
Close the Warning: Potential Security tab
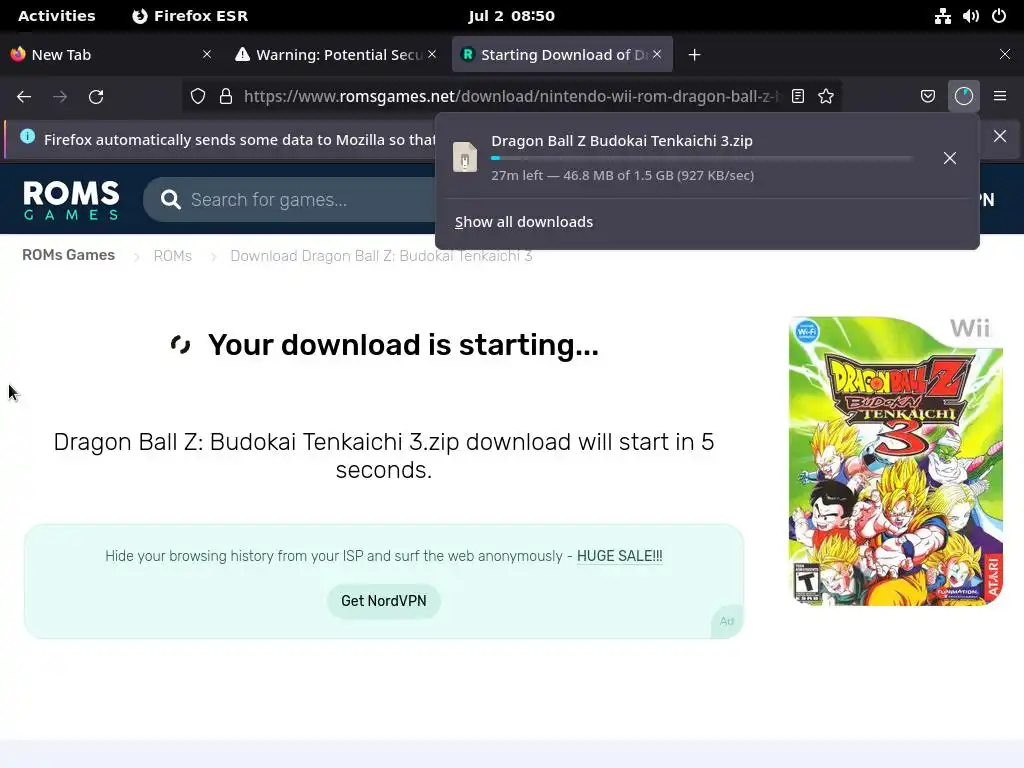pos(432,54)
